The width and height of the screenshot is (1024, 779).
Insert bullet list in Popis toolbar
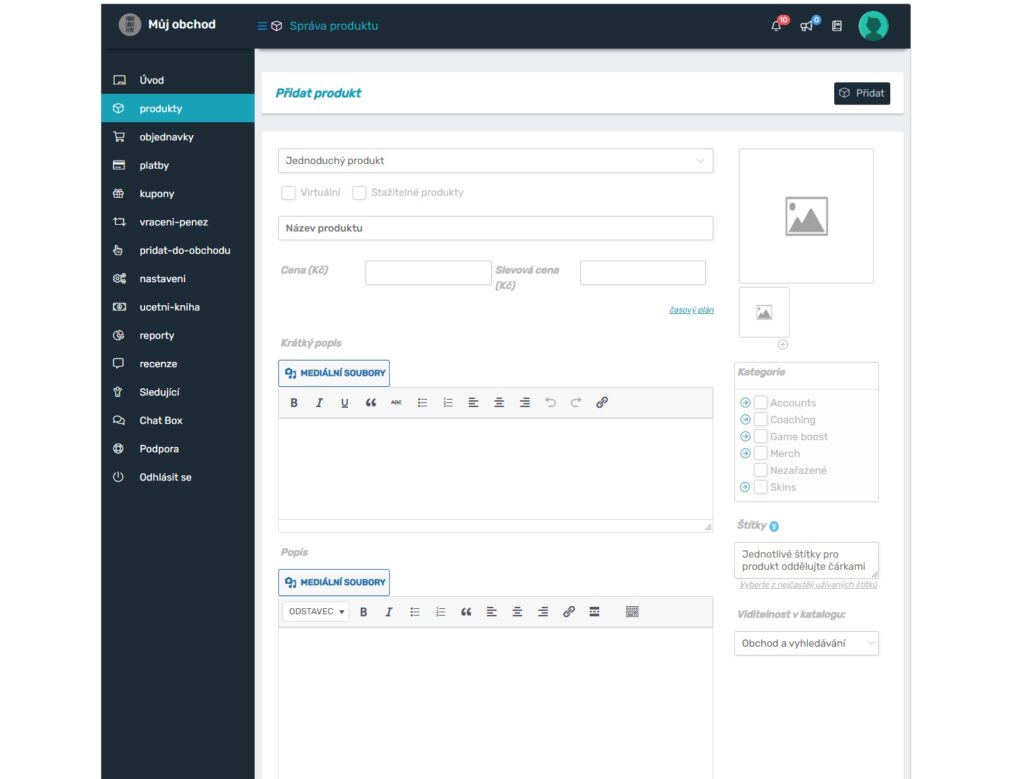(415, 612)
